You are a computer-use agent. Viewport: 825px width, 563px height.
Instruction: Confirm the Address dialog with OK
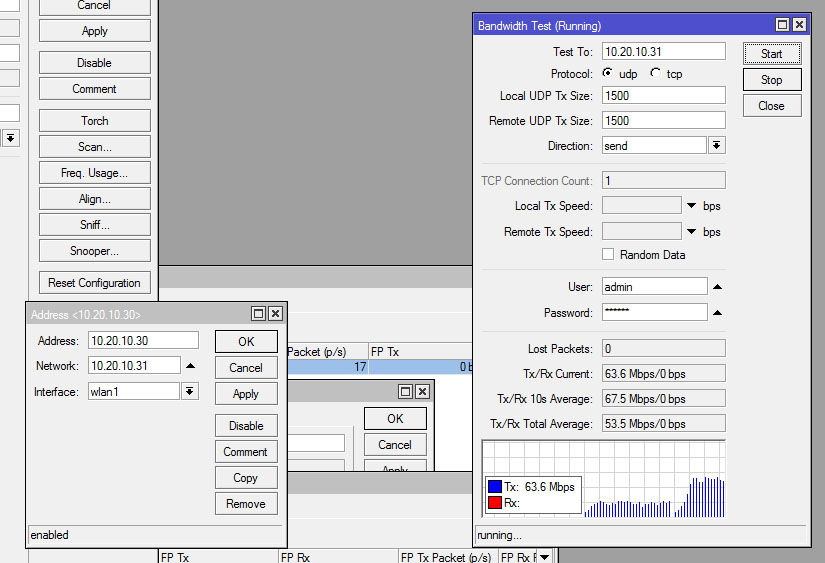246,341
